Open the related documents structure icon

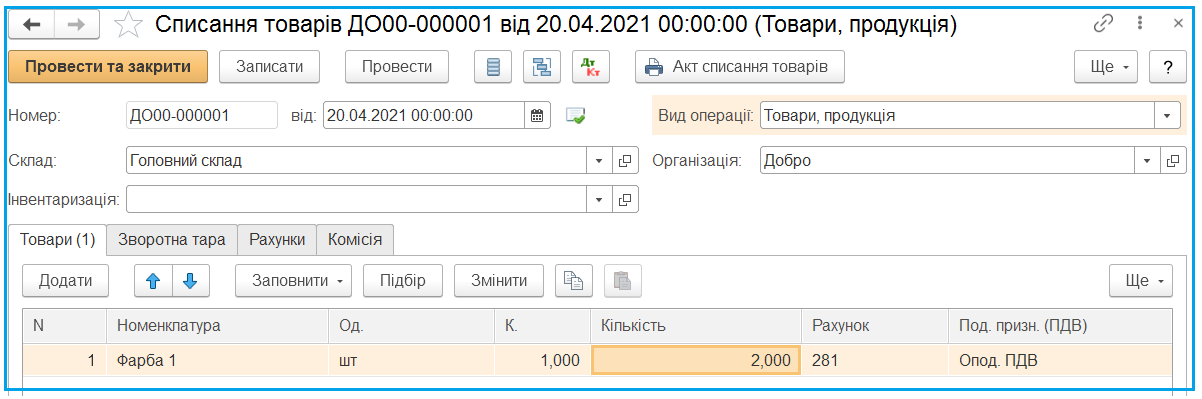coord(541,67)
